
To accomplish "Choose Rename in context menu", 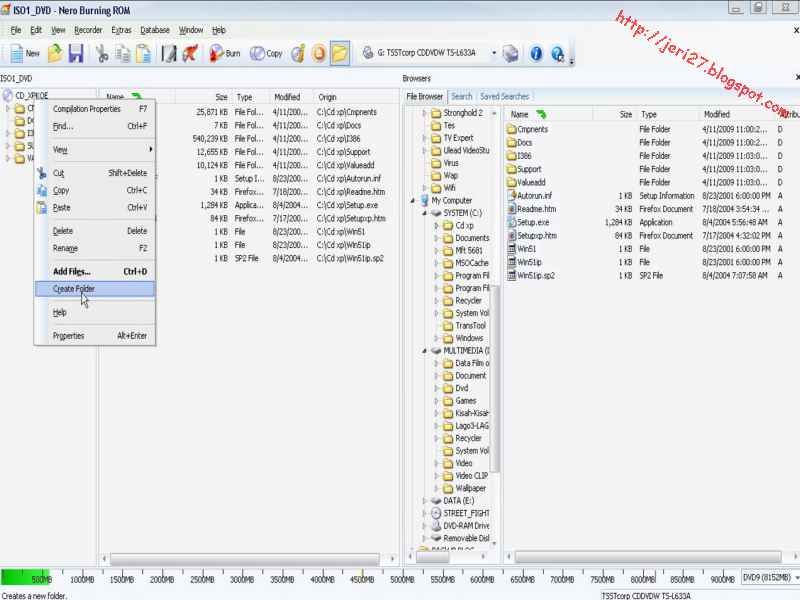I will [95, 248].
